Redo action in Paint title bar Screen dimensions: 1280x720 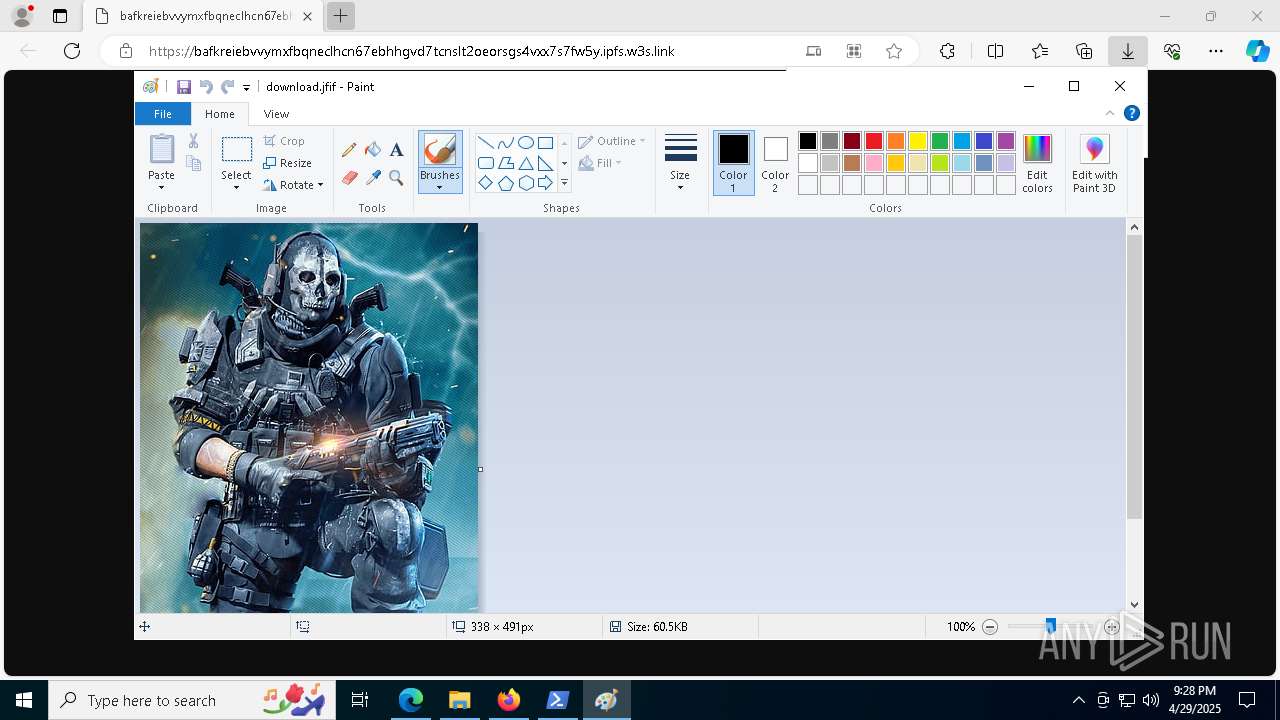[x=227, y=87]
